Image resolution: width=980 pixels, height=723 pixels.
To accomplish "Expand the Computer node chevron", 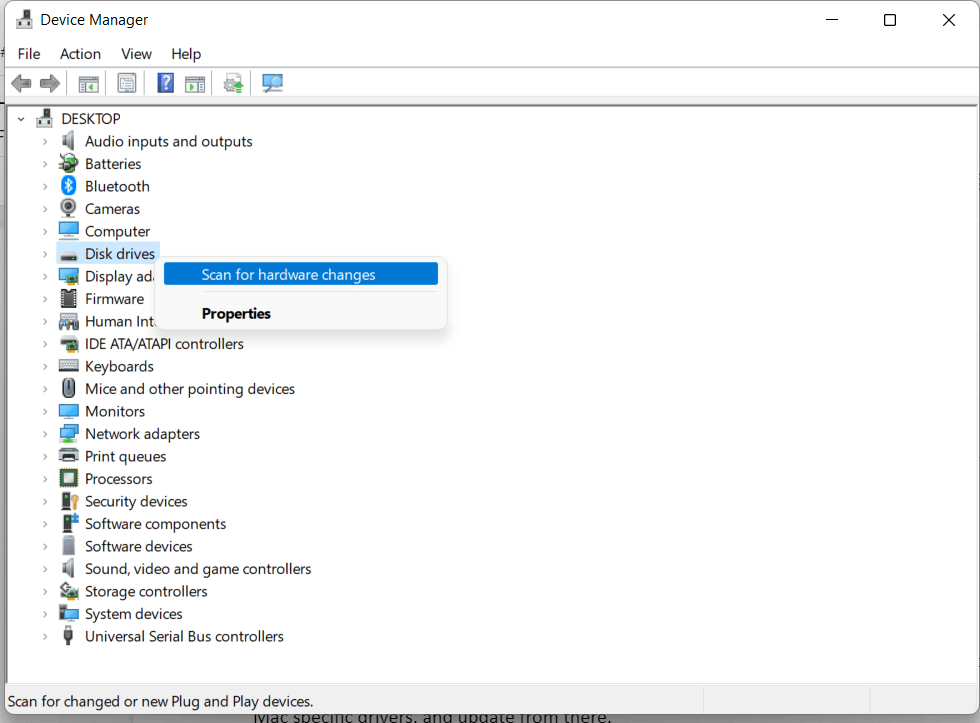I will coord(45,232).
